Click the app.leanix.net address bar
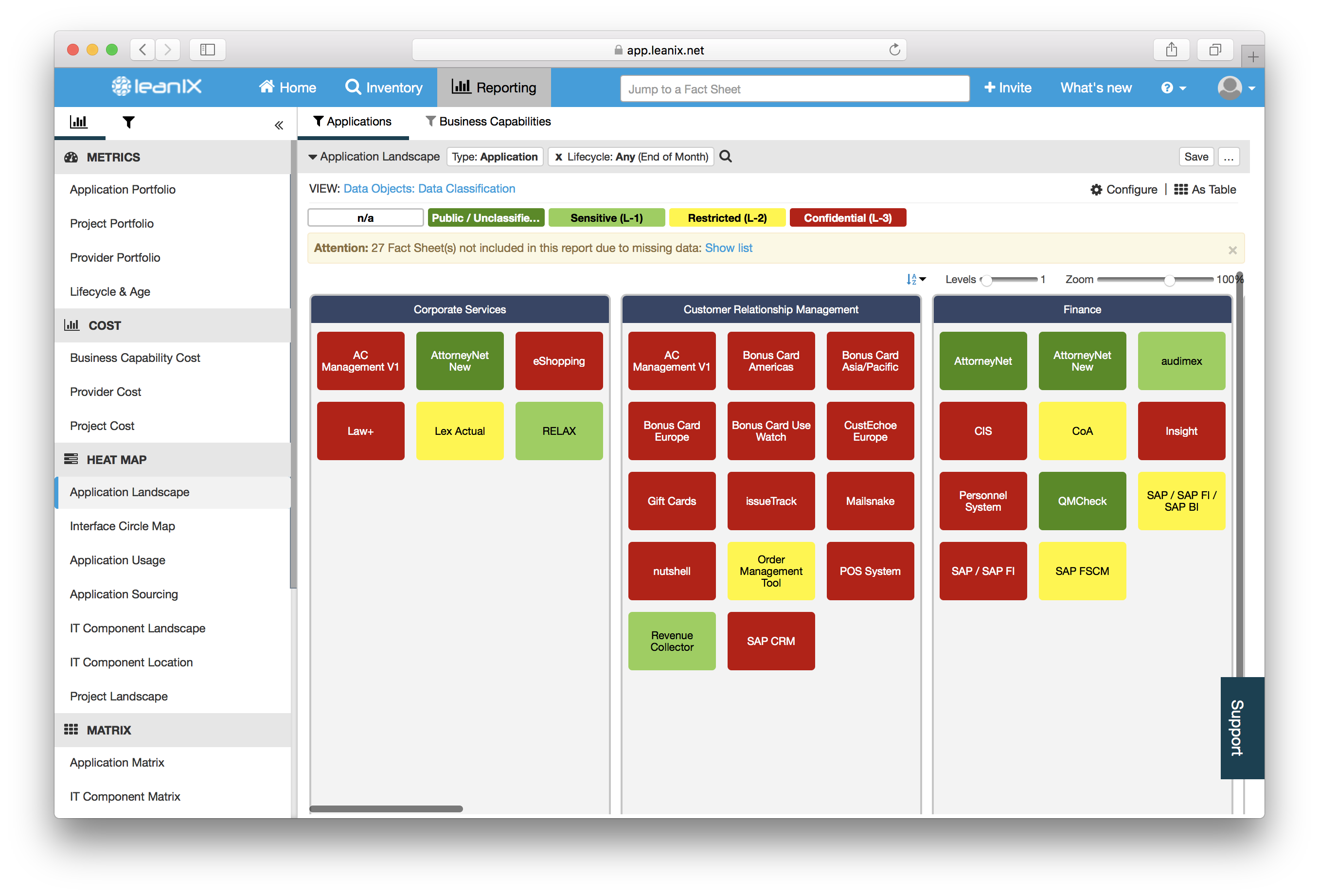Viewport: 1319px width, 896px height. 659,50
